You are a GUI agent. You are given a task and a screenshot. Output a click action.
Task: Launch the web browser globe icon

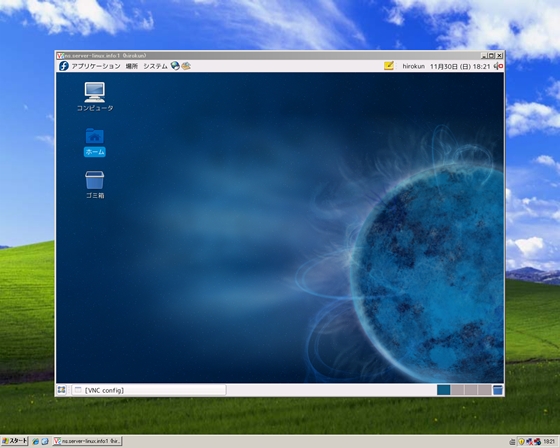click(175, 66)
